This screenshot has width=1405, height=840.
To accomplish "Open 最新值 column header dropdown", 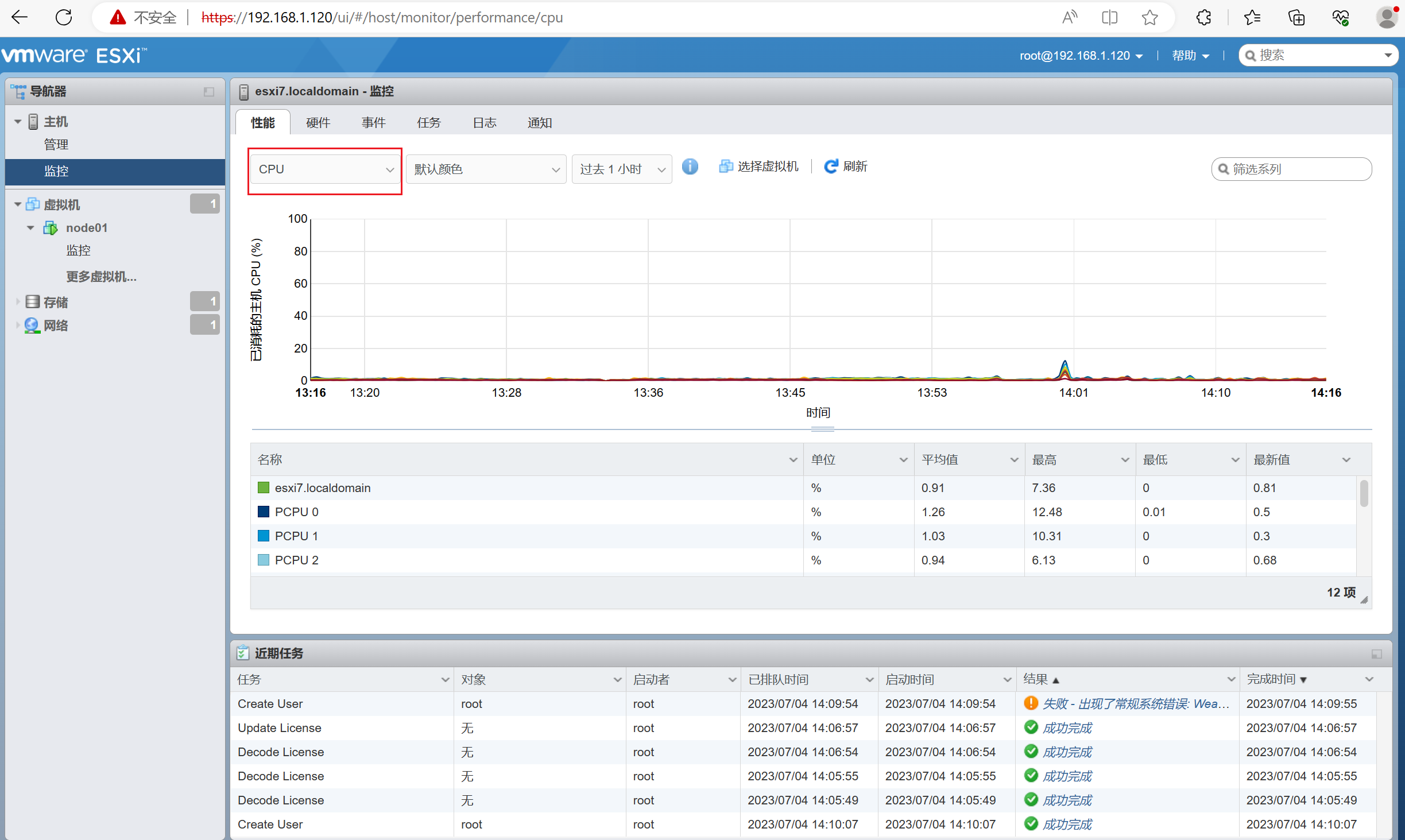I will tap(1346, 460).
